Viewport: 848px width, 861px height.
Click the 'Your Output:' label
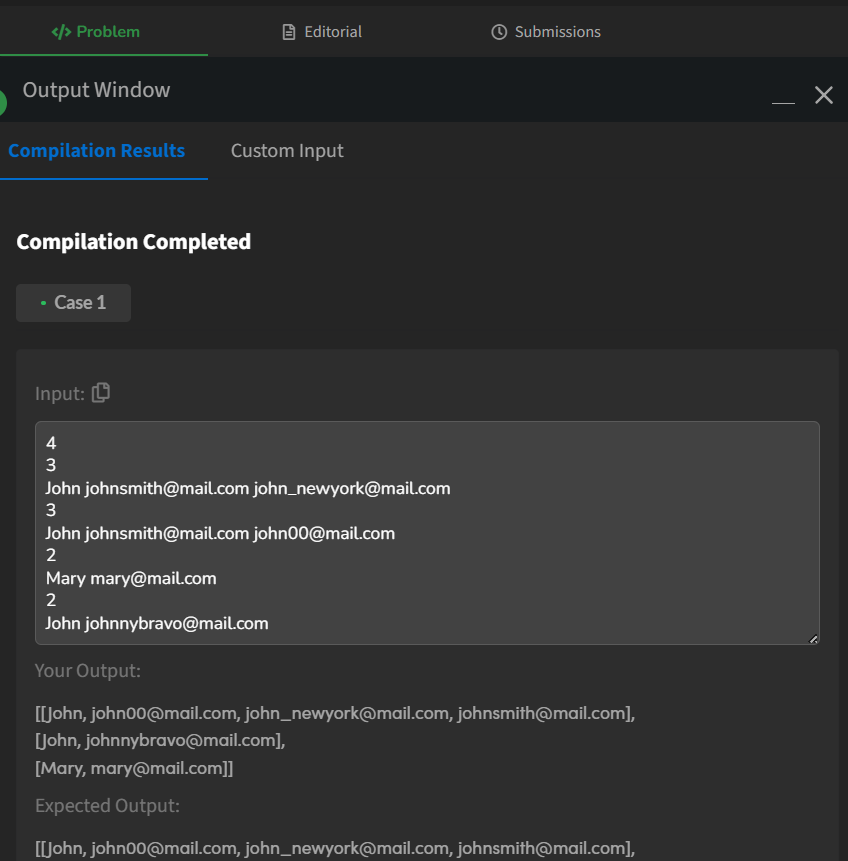(88, 670)
